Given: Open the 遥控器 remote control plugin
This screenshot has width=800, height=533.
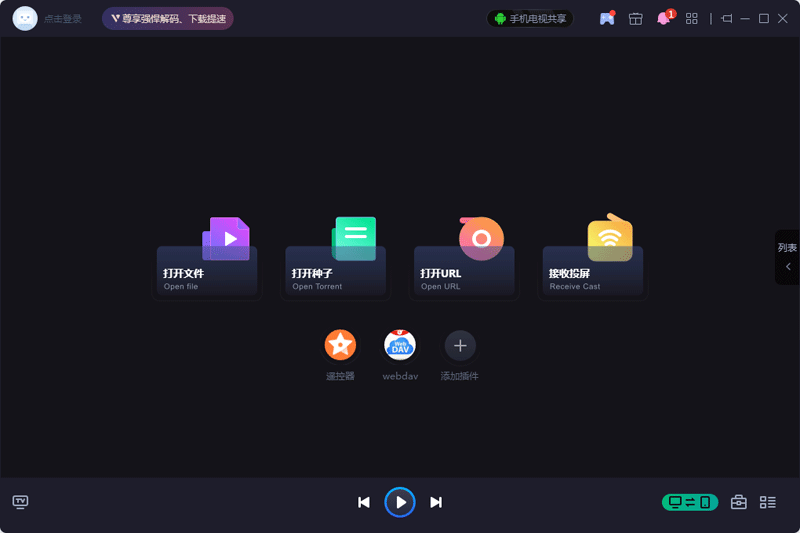Looking at the screenshot, I should [x=340, y=346].
